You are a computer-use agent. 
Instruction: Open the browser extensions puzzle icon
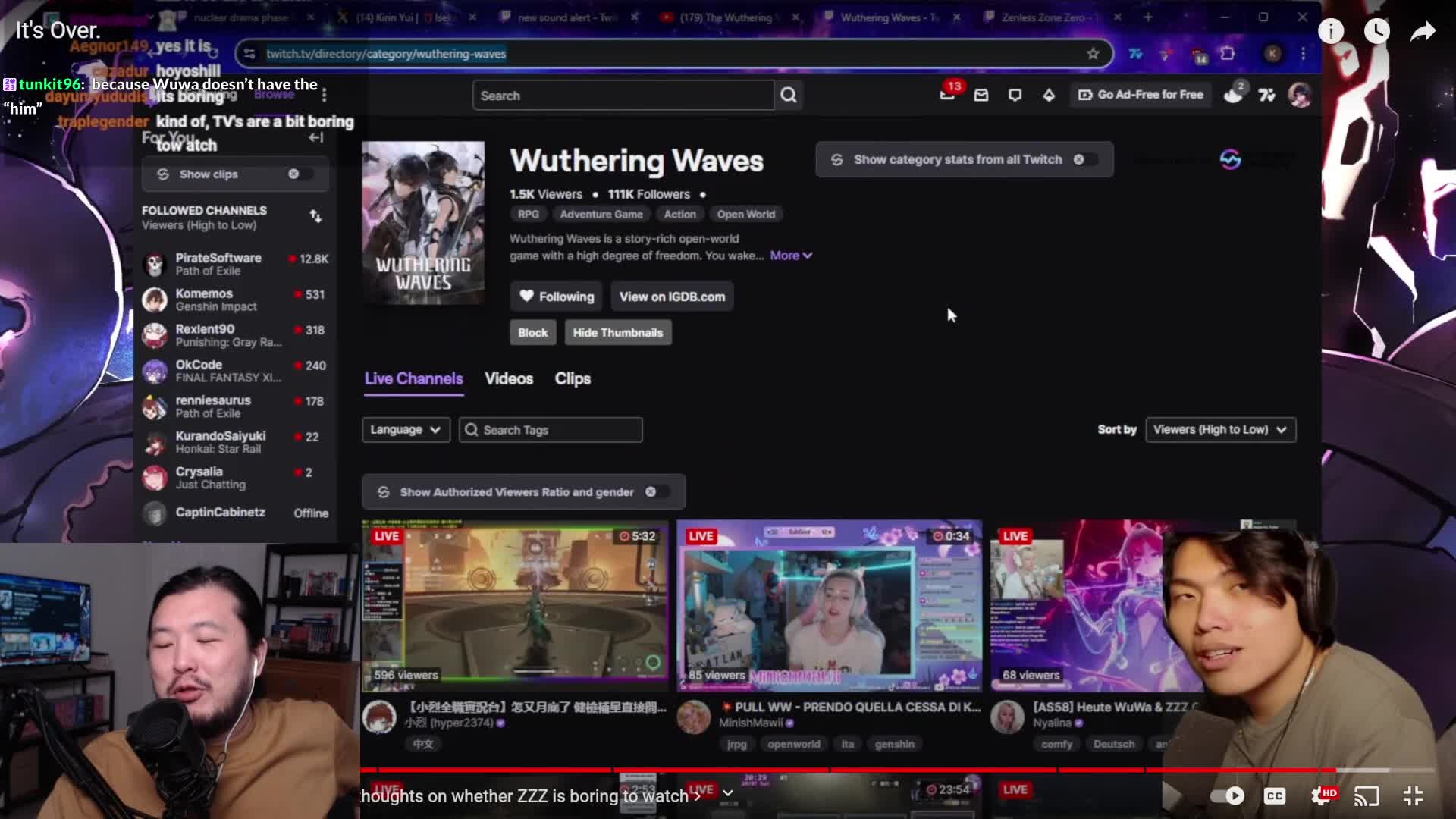pyautogui.click(x=1228, y=54)
